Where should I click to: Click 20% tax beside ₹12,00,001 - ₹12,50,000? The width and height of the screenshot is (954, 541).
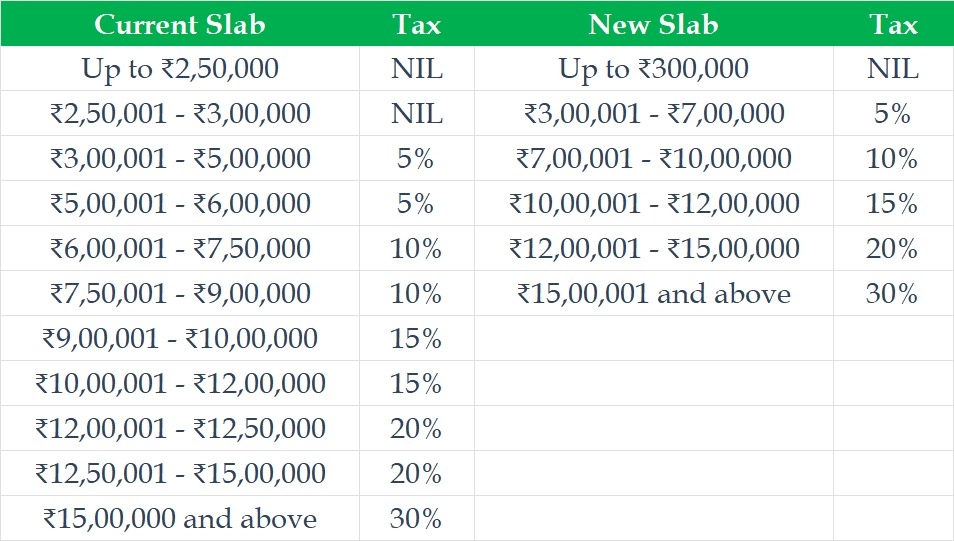(416, 429)
